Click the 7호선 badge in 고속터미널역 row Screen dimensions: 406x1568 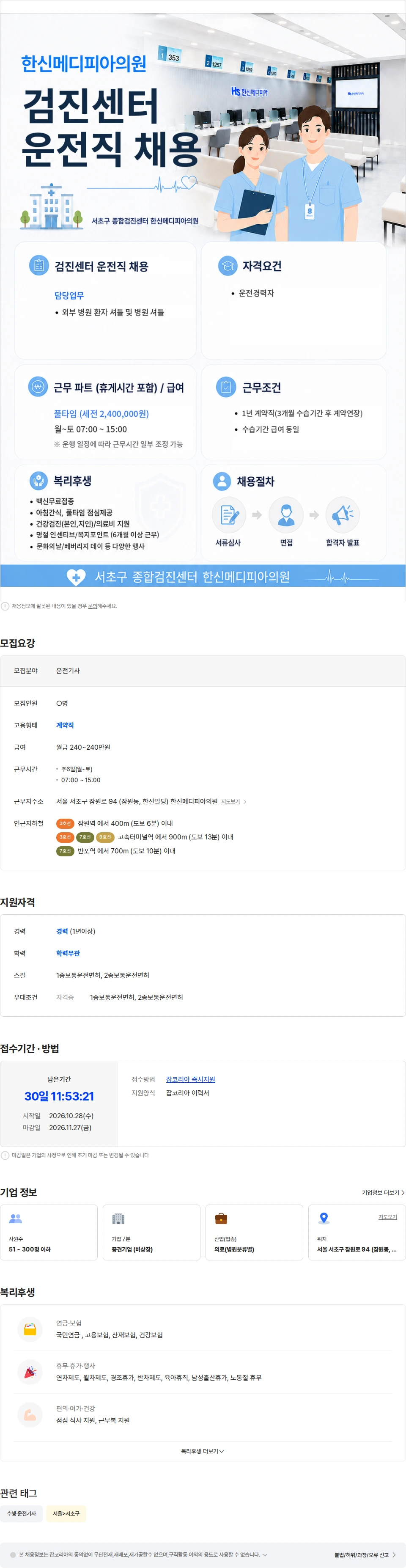85,837
